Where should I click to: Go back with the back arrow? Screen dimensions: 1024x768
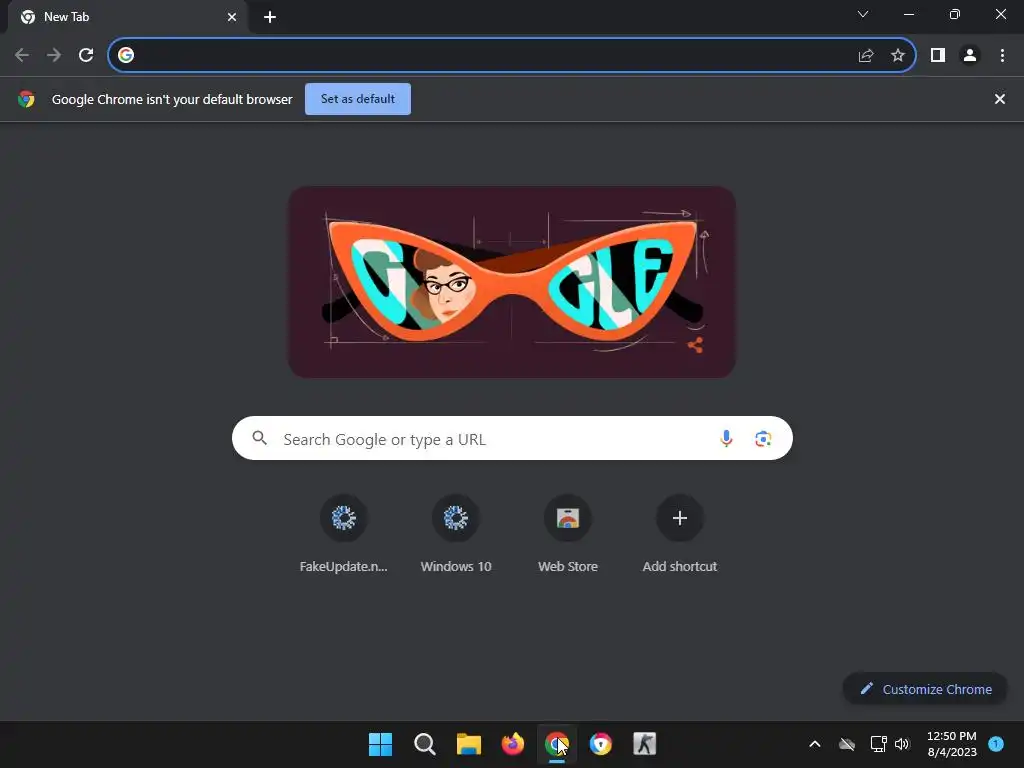click(x=22, y=55)
